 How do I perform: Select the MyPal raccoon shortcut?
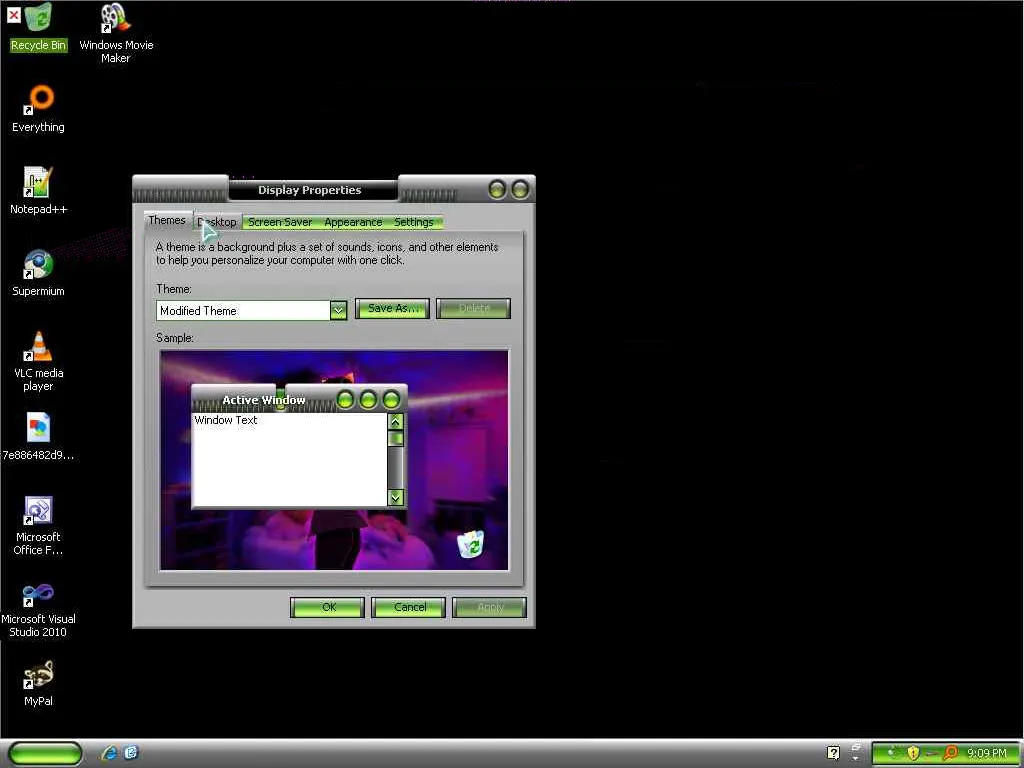[x=39, y=684]
